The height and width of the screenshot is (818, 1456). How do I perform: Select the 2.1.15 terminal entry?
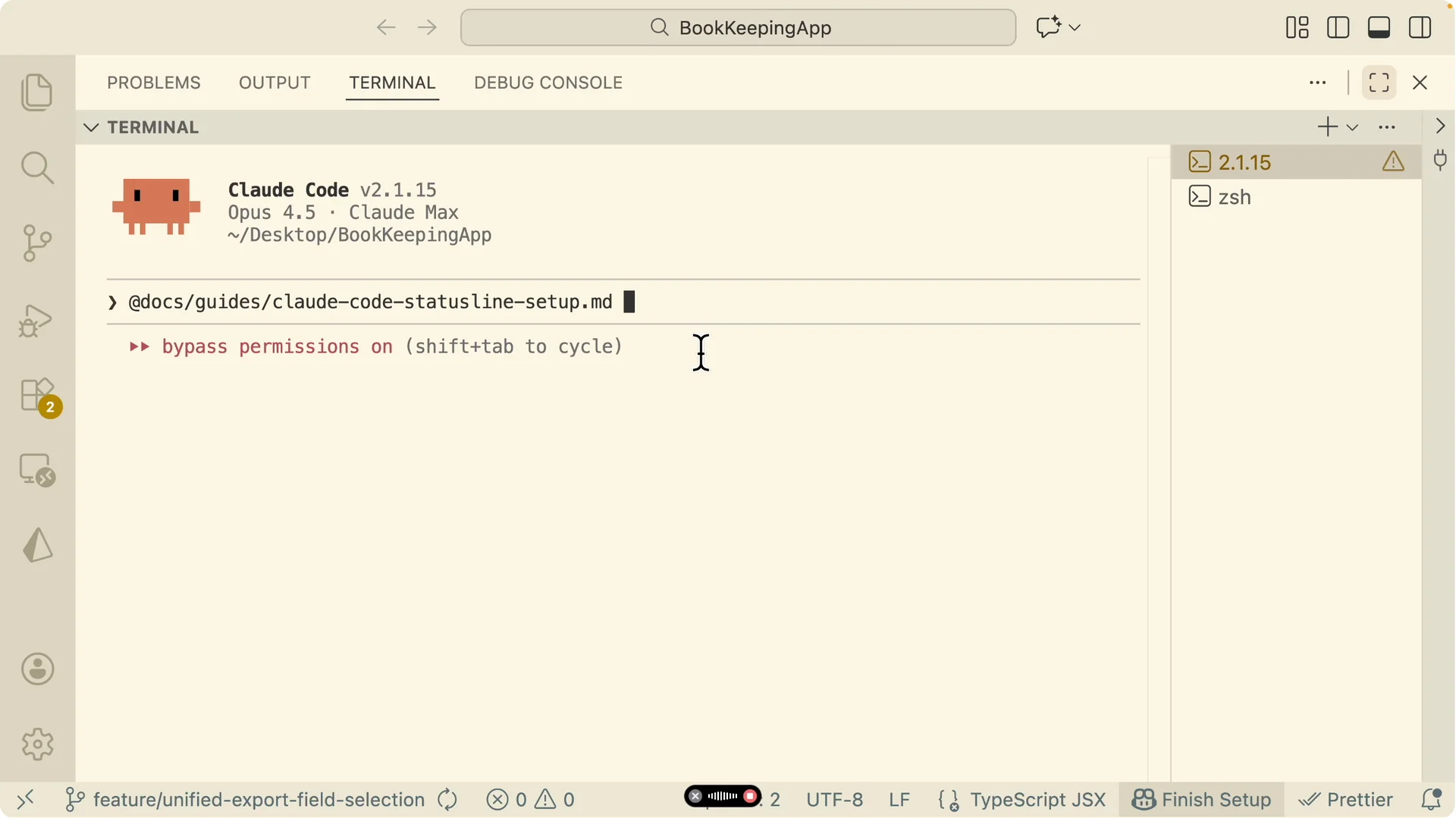click(x=1296, y=162)
